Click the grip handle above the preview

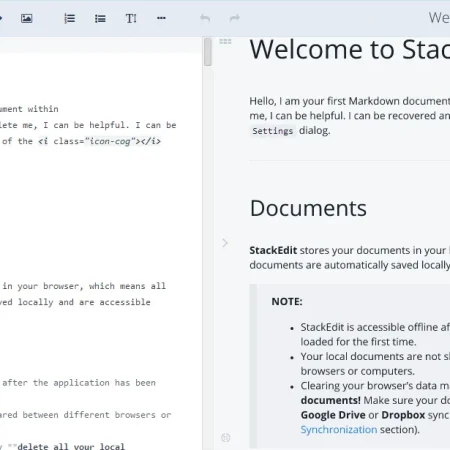pos(225,41)
